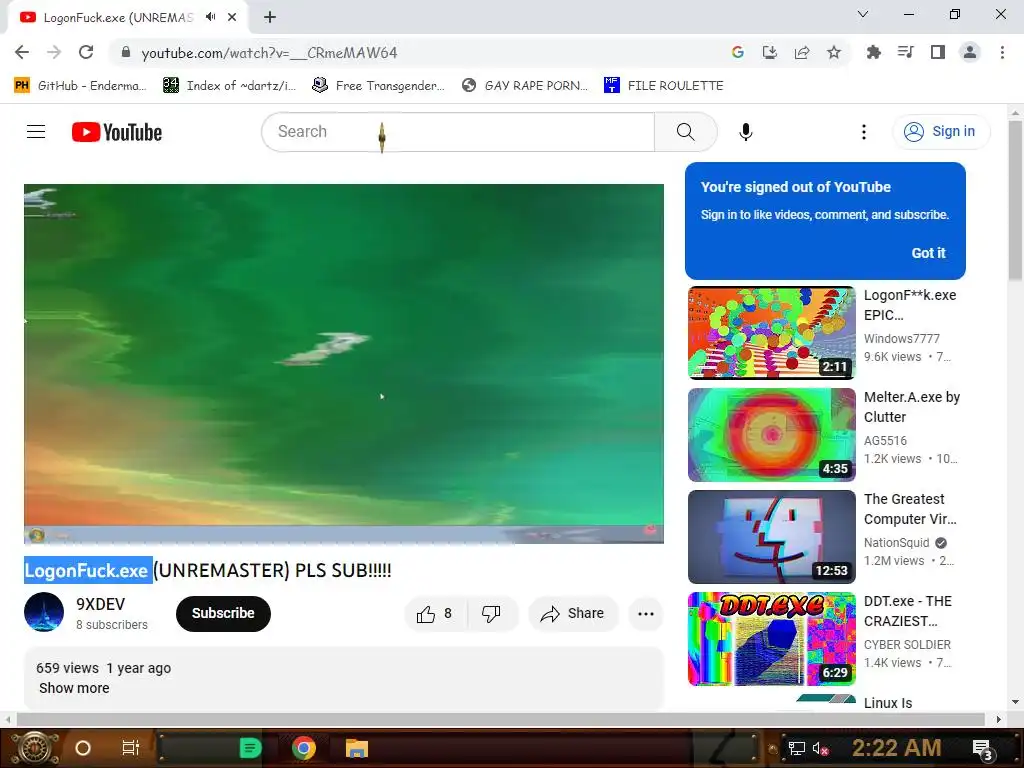Image resolution: width=1024 pixels, height=768 pixels.
Task: Go forward in Chrome
Action: click(x=54, y=52)
